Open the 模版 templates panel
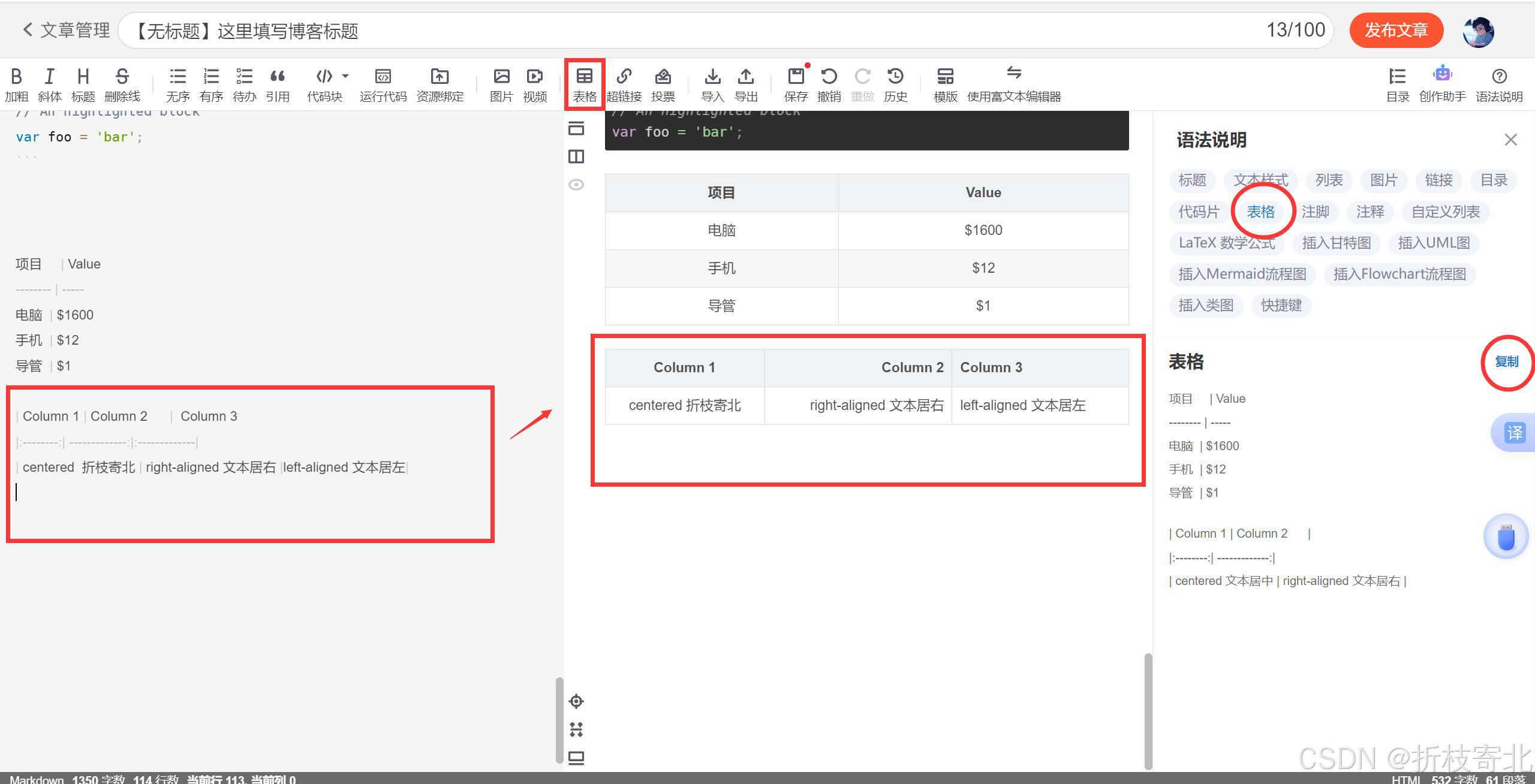This screenshot has height=784, width=1535. click(x=946, y=85)
